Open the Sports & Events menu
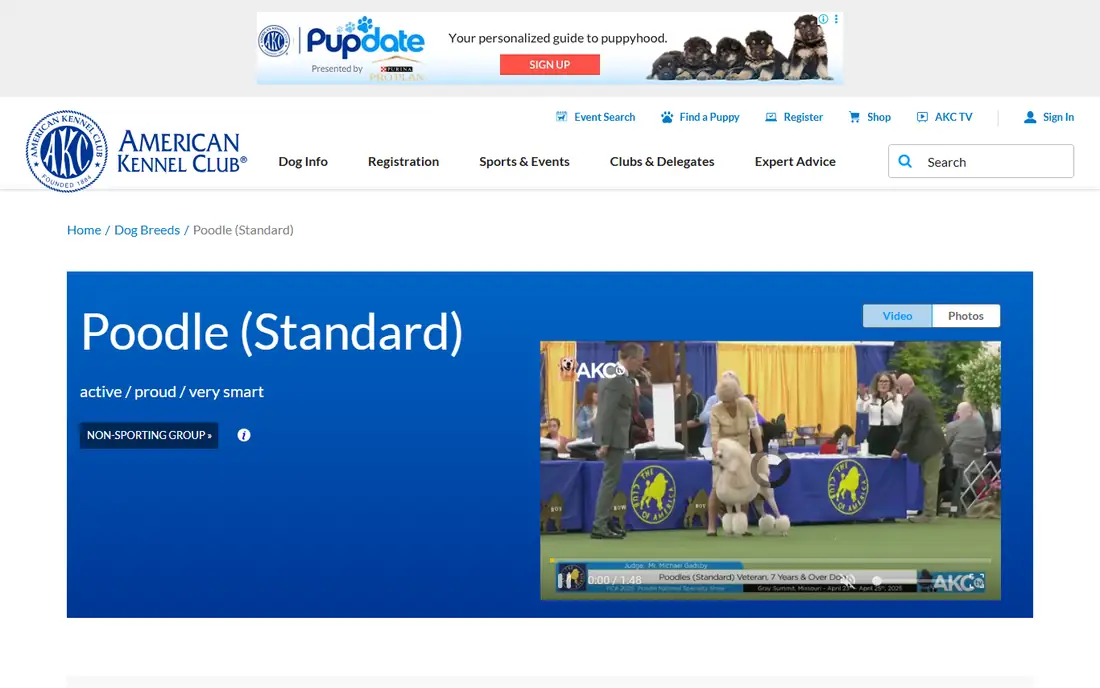The width and height of the screenshot is (1100, 688). [x=524, y=161]
